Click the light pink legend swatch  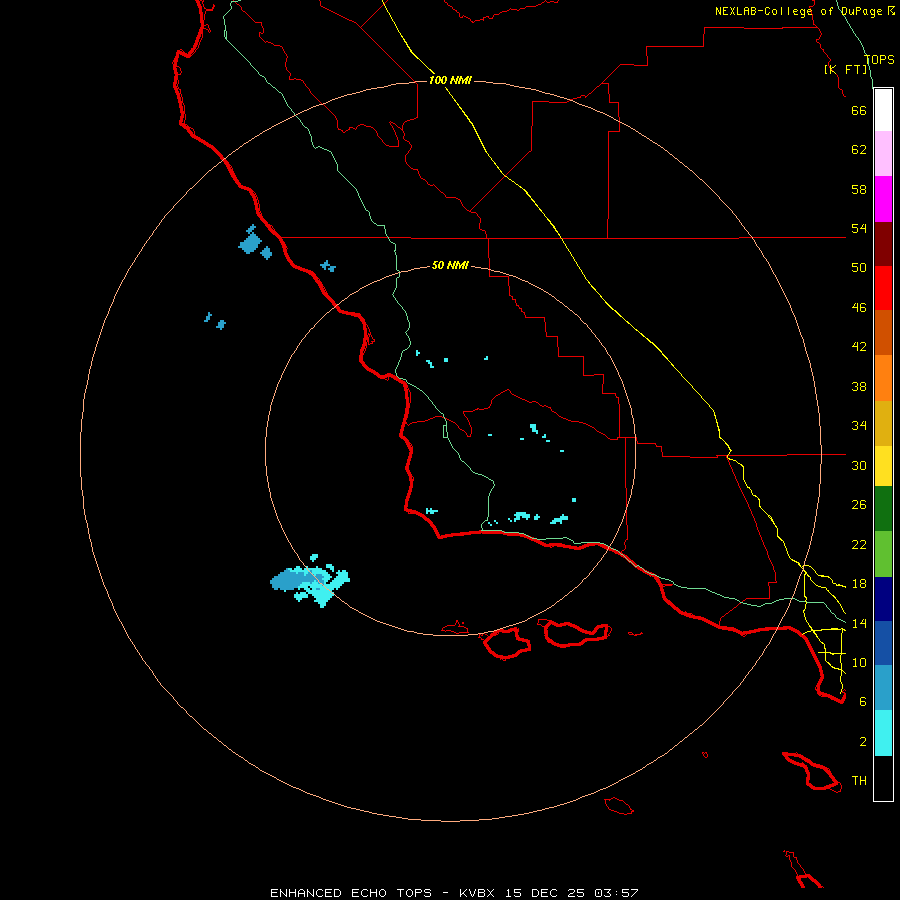click(883, 154)
